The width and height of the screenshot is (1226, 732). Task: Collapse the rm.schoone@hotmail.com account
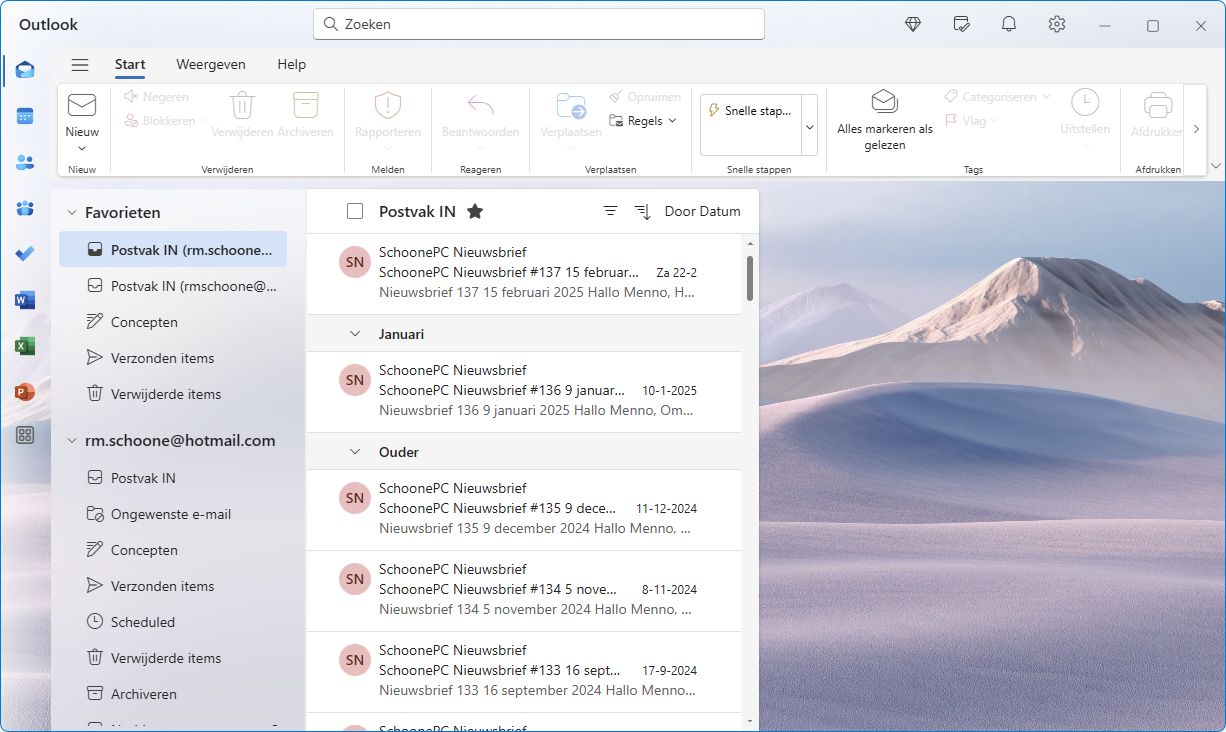(72, 441)
